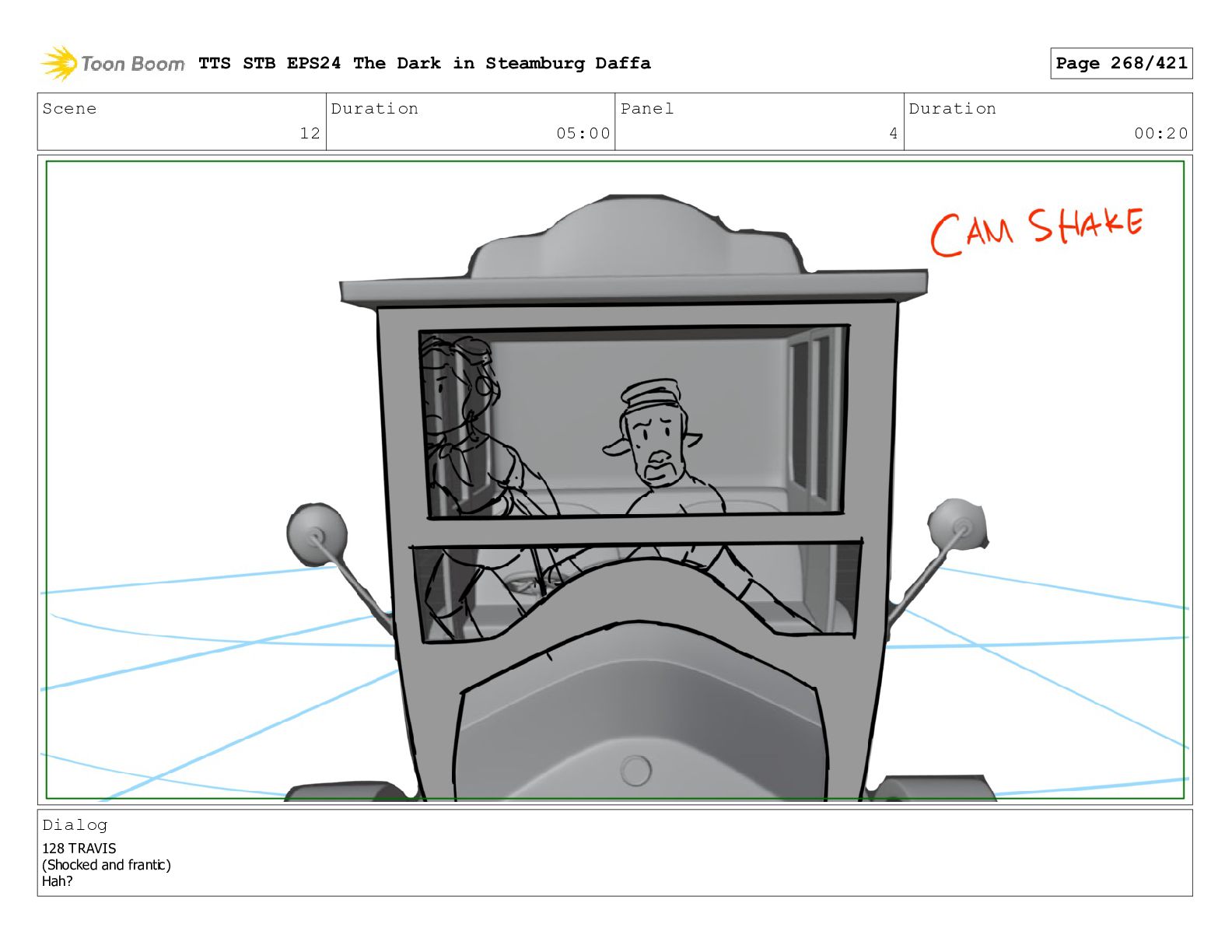Select the 'Scene' label
Screen dimensions: 1232x952
(x=70, y=109)
